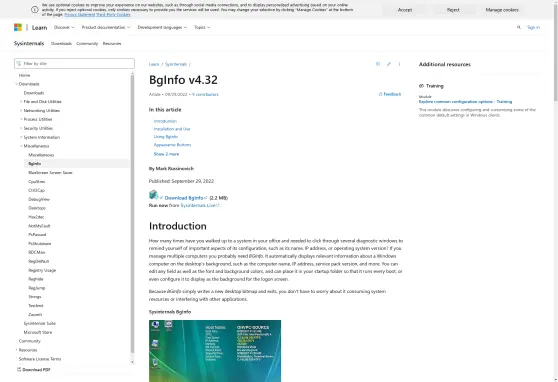This screenshot has height=382, width=558.
Task: Open the Product documentation dropdown
Action: point(106,27)
